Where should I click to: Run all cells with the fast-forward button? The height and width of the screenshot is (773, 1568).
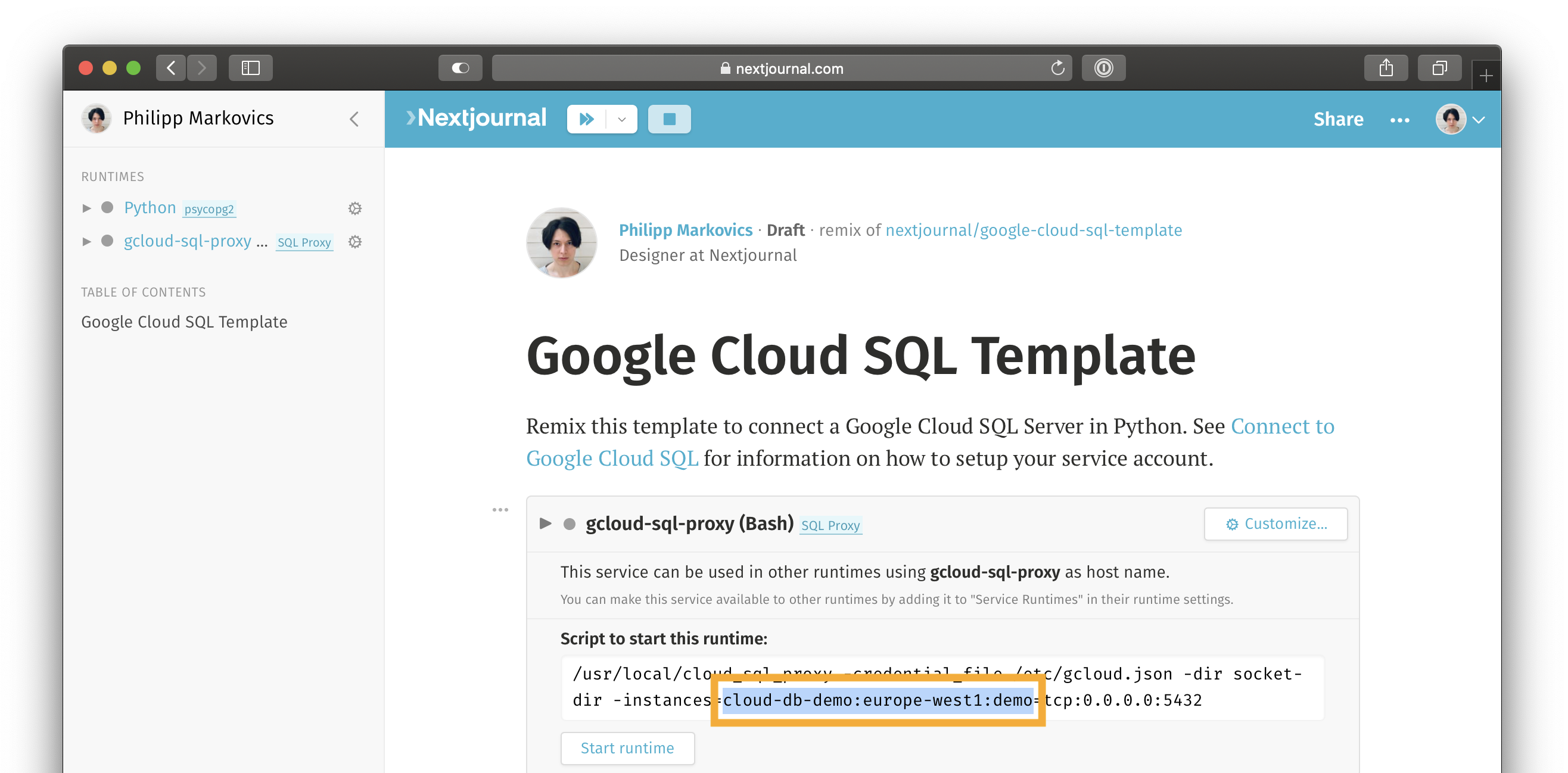tap(586, 119)
